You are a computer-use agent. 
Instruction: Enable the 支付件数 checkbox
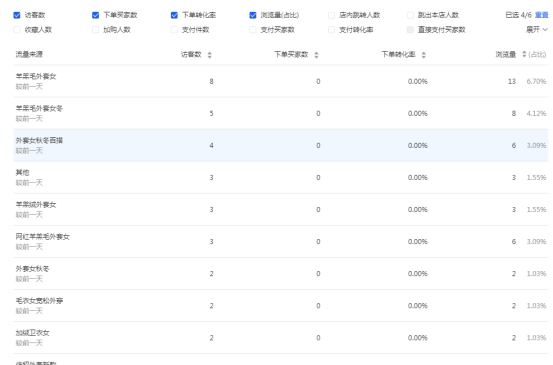point(174,30)
